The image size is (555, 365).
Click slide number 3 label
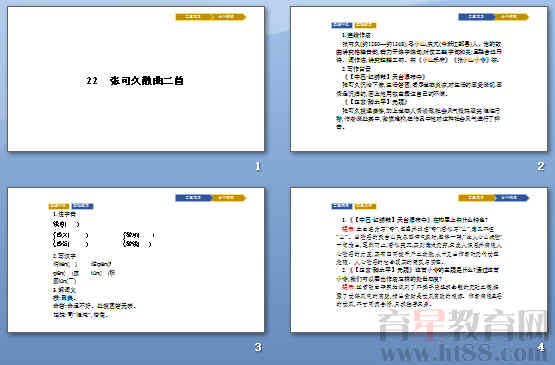click(258, 347)
